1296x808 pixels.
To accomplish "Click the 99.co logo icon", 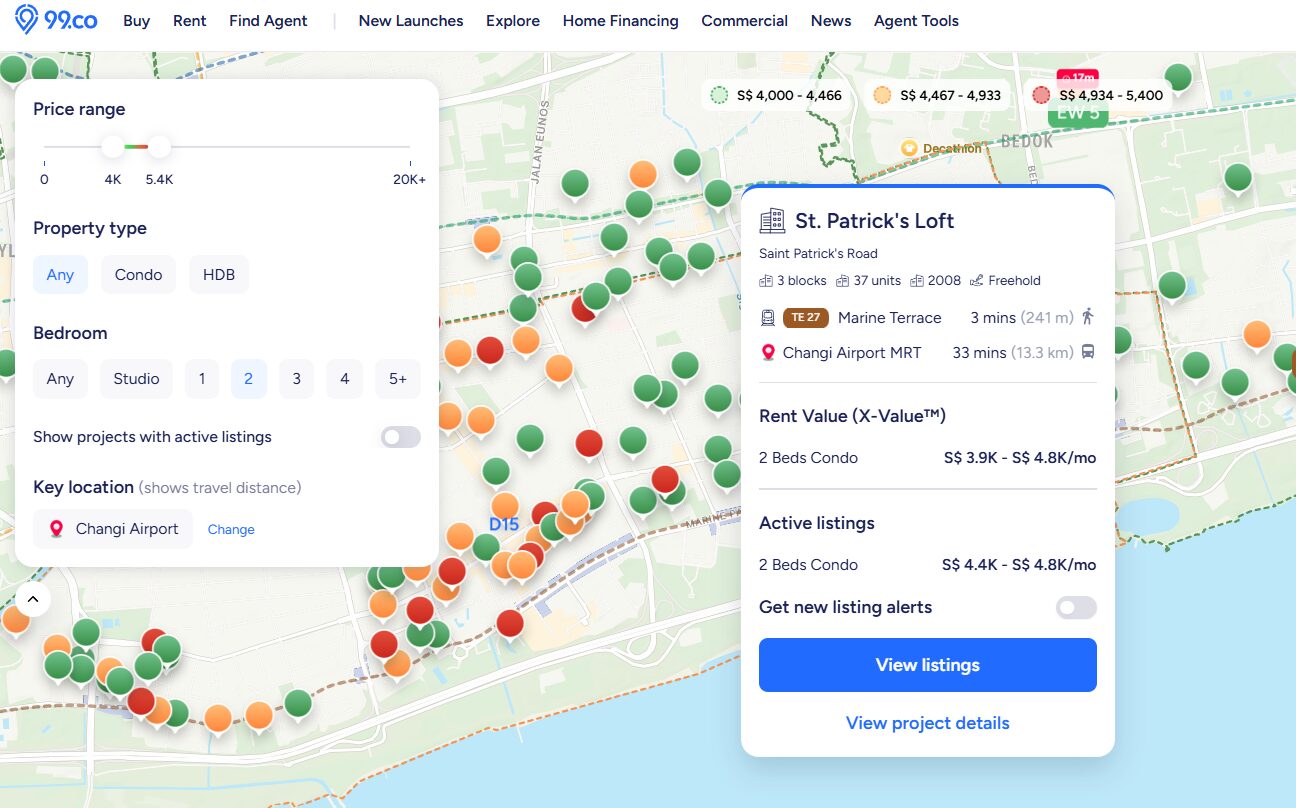I will 27,20.
